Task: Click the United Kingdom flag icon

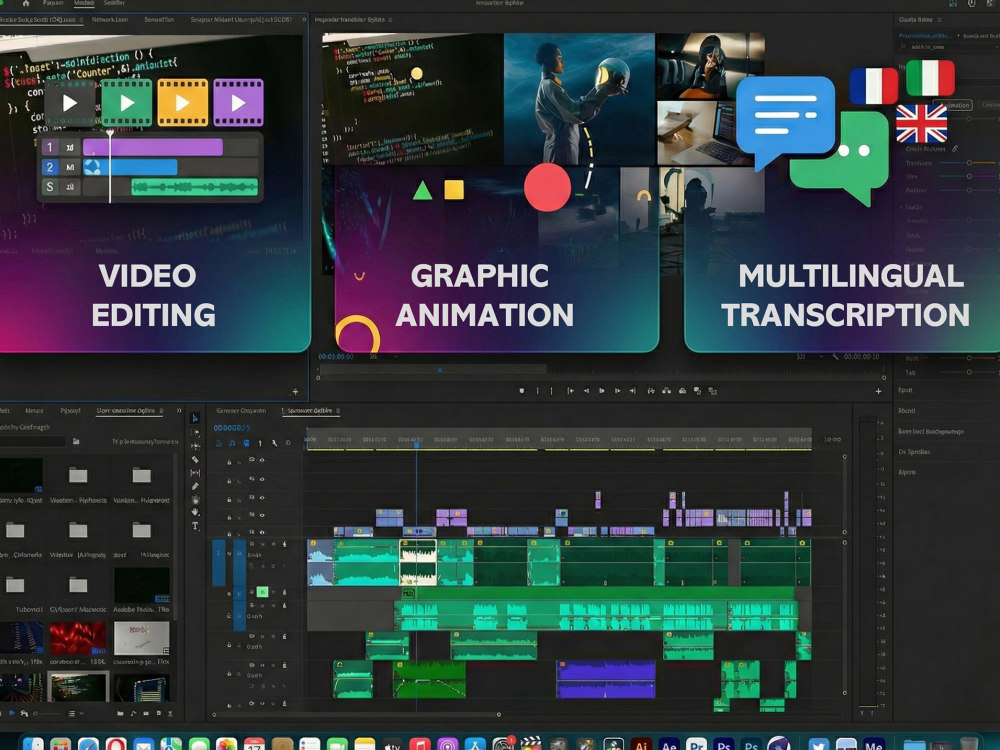Action: [922, 124]
